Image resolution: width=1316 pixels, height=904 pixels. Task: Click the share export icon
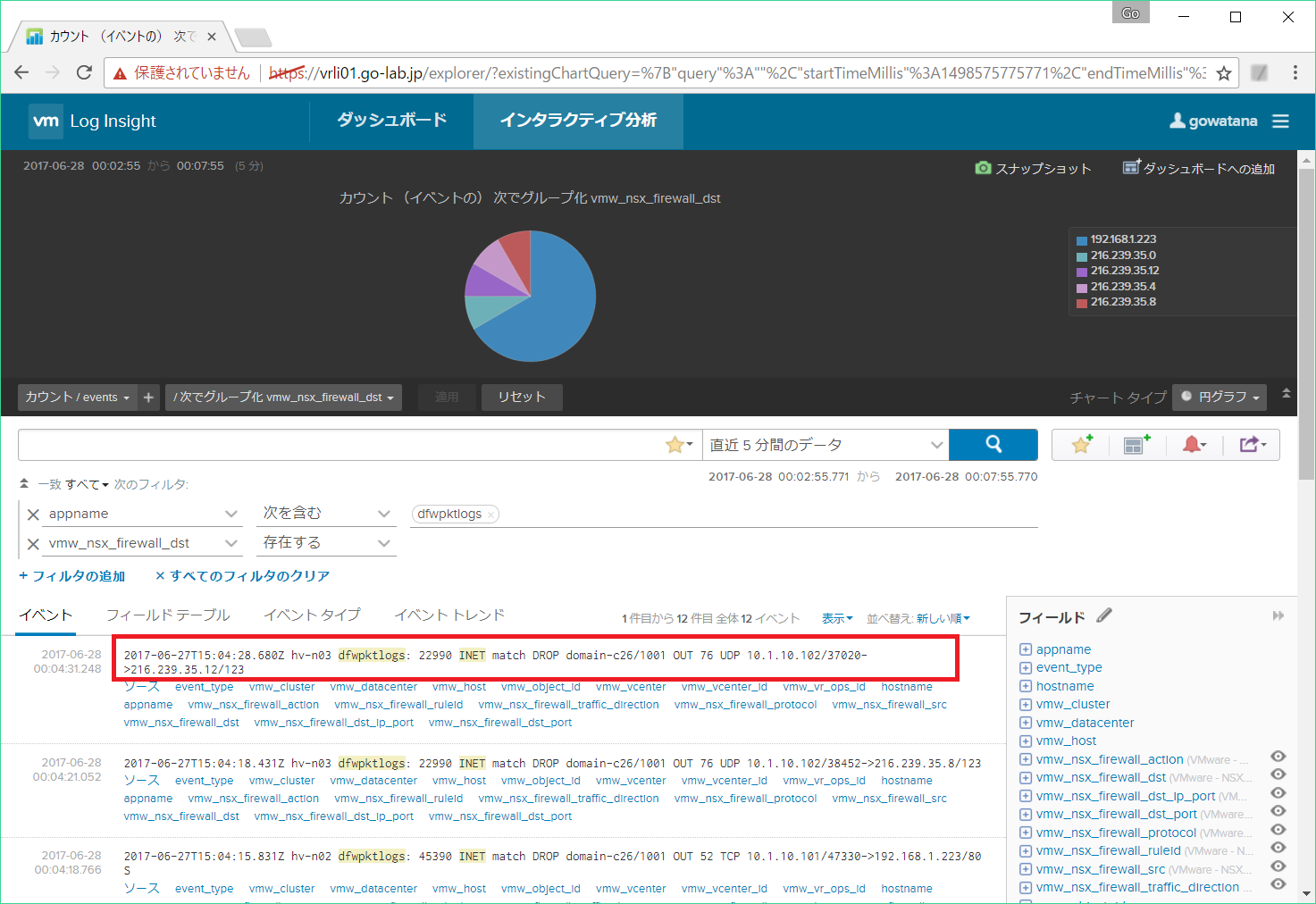(1252, 445)
